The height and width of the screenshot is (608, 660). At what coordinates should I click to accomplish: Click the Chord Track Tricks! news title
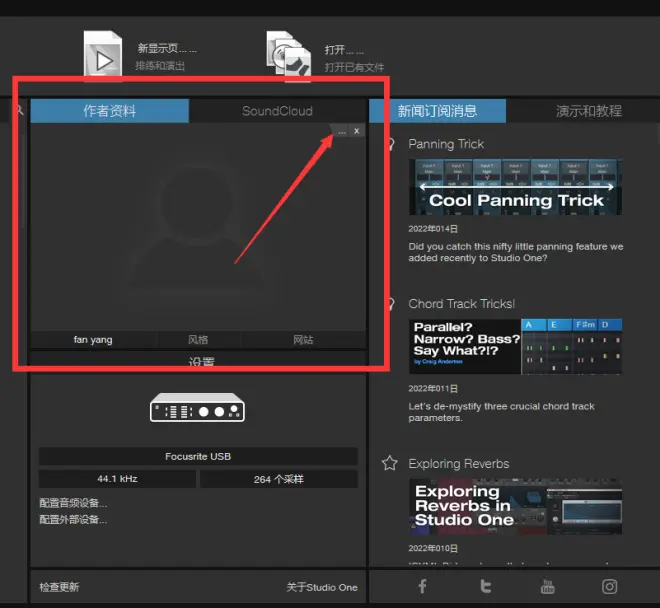pos(462,304)
